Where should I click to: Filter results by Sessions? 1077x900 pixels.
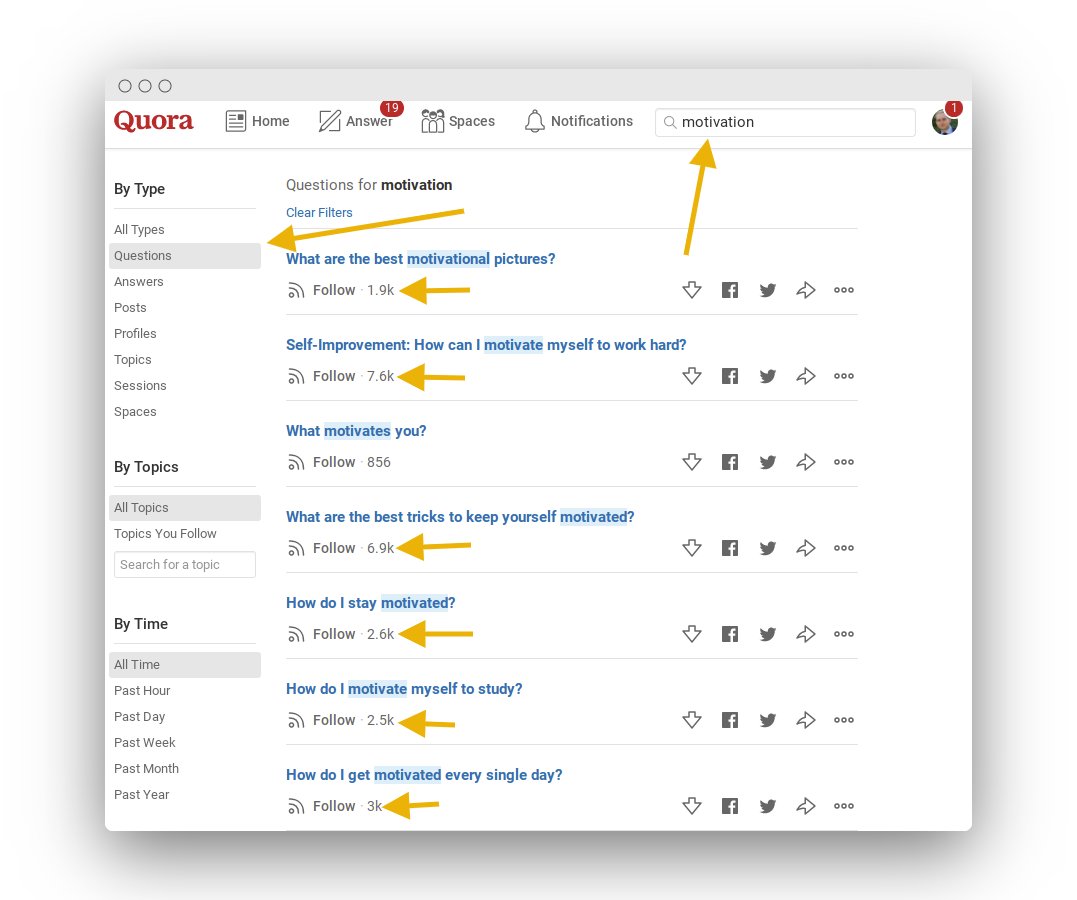tap(140, 386)
